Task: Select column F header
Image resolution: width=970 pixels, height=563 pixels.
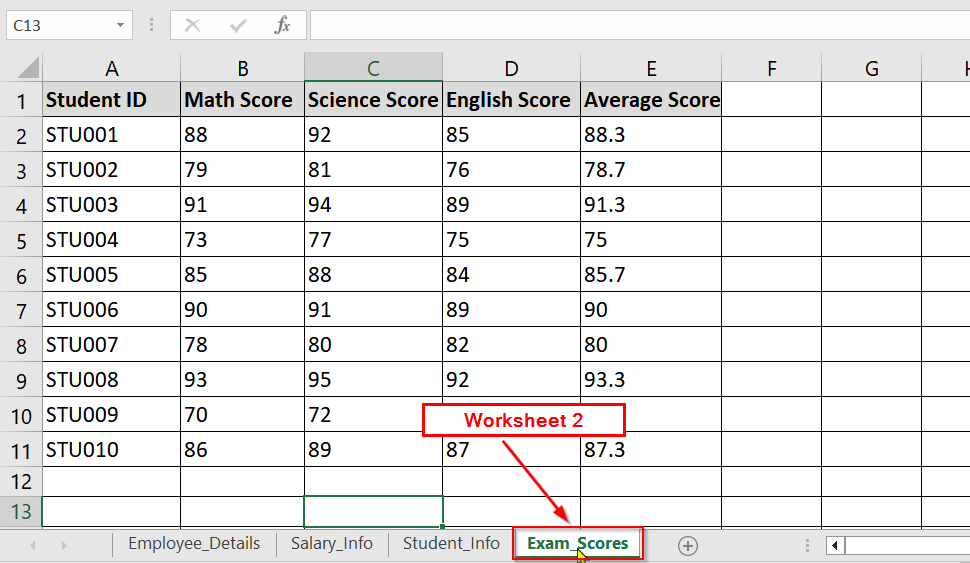Action: [x=771, y=68]
